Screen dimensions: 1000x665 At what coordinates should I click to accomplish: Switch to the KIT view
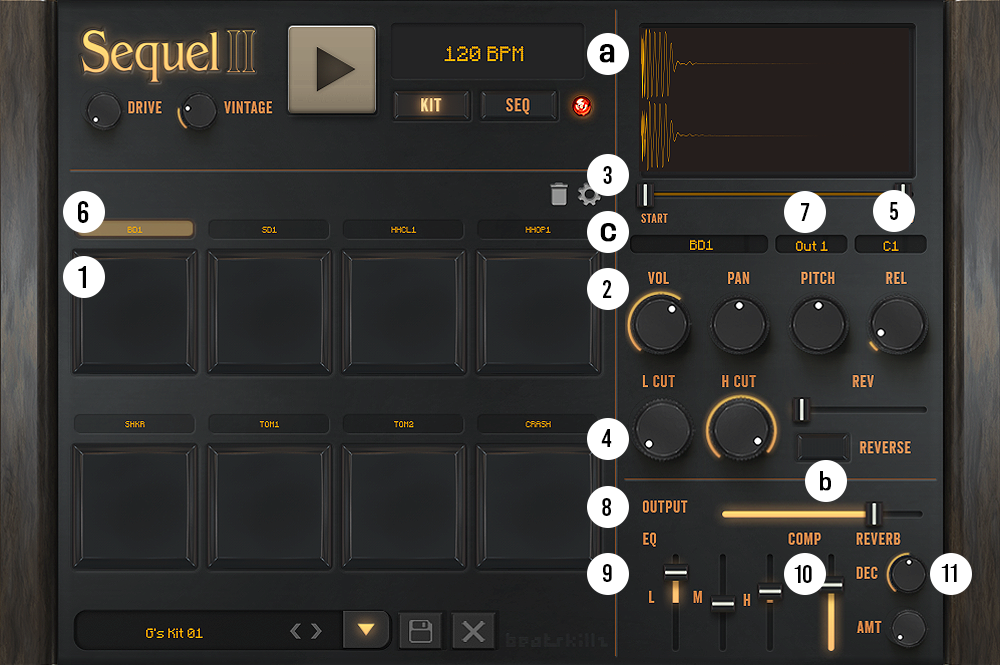pyautogui.click(x=431, y=105)
